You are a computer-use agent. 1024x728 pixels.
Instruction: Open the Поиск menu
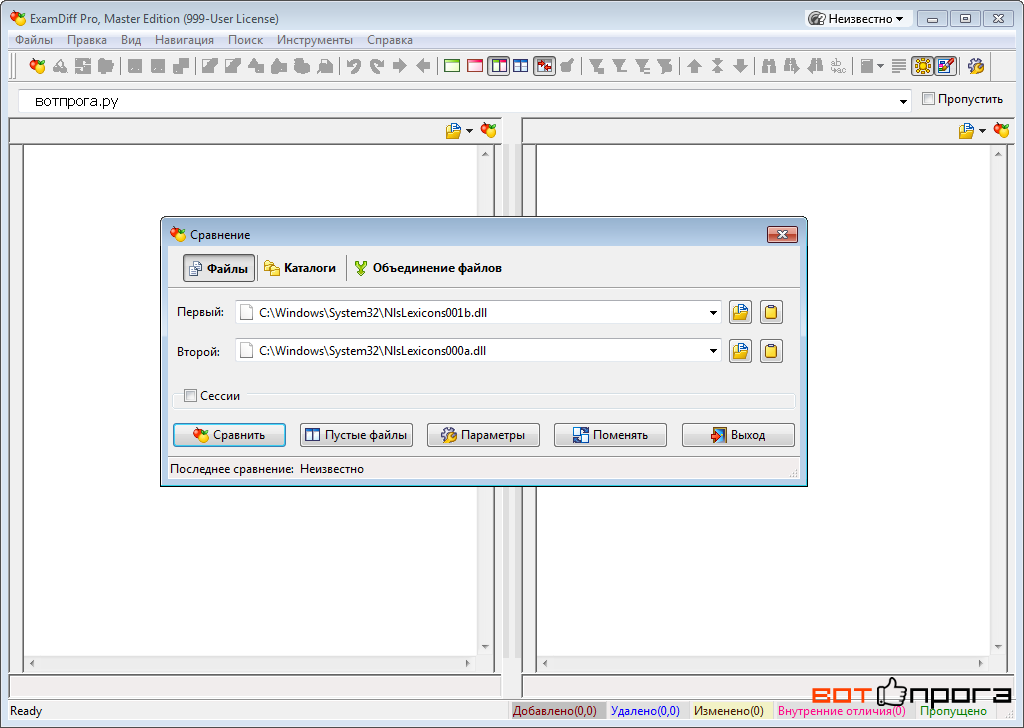[246, 40]
